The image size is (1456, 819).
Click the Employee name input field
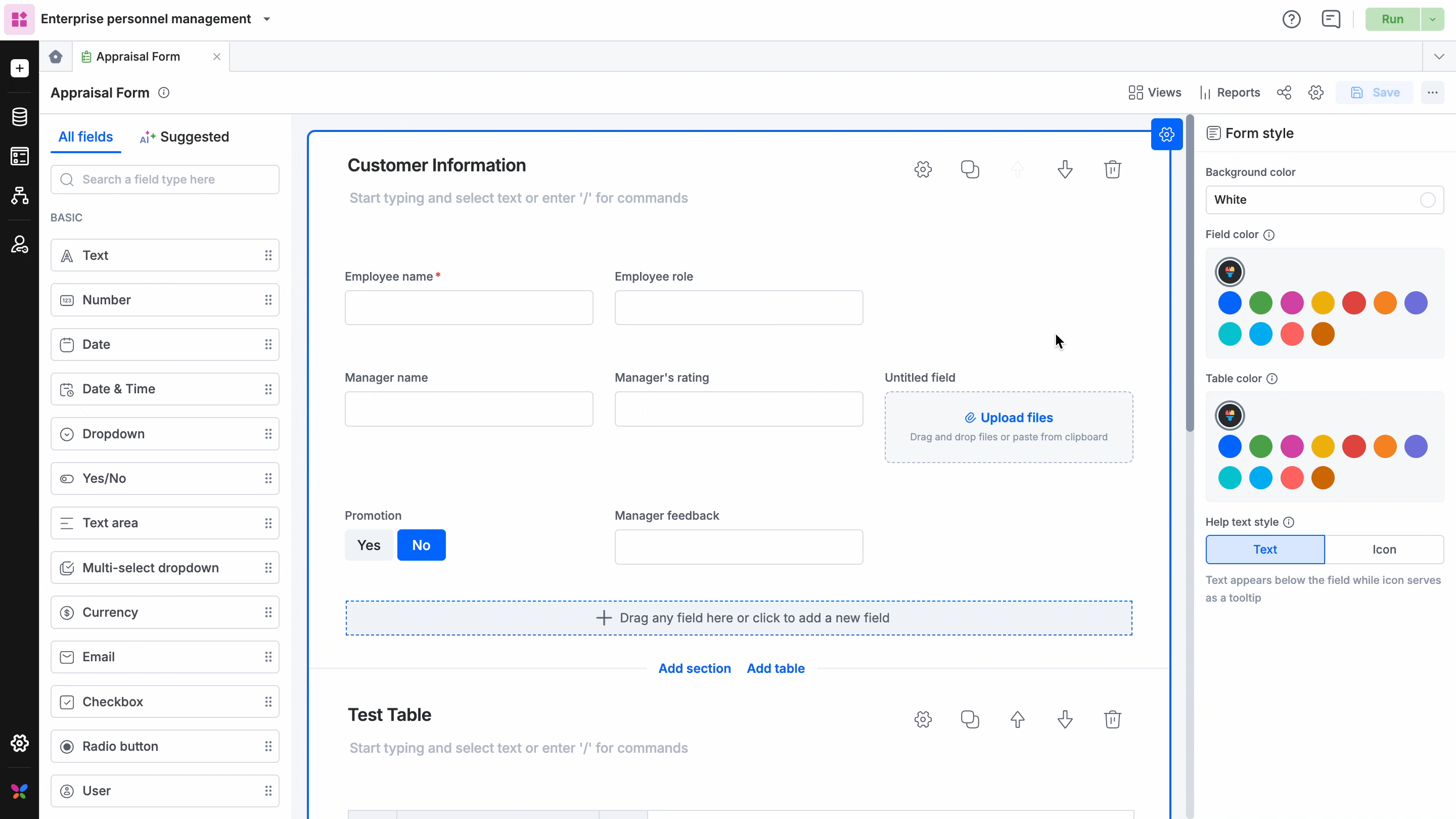click(x=469, y=307)
